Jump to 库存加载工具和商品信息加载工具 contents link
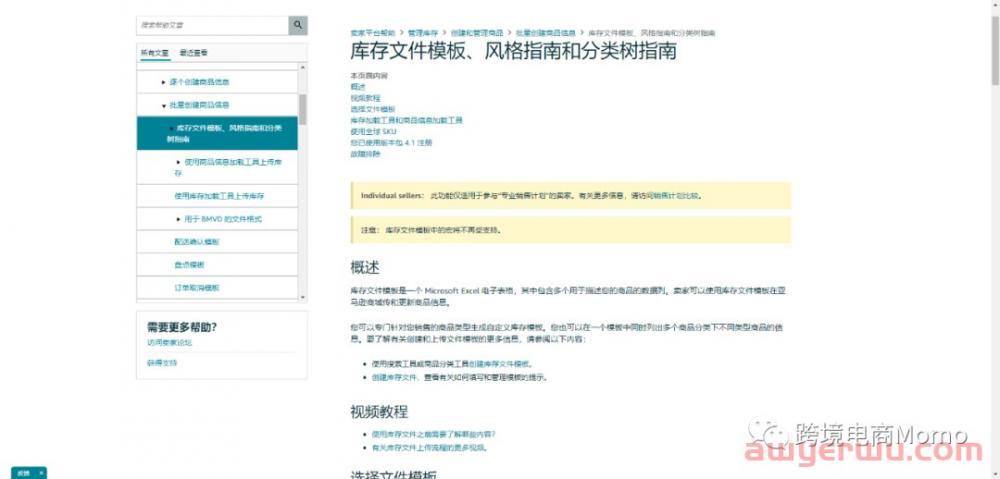The image size is (1000, 479). point(406,120)
